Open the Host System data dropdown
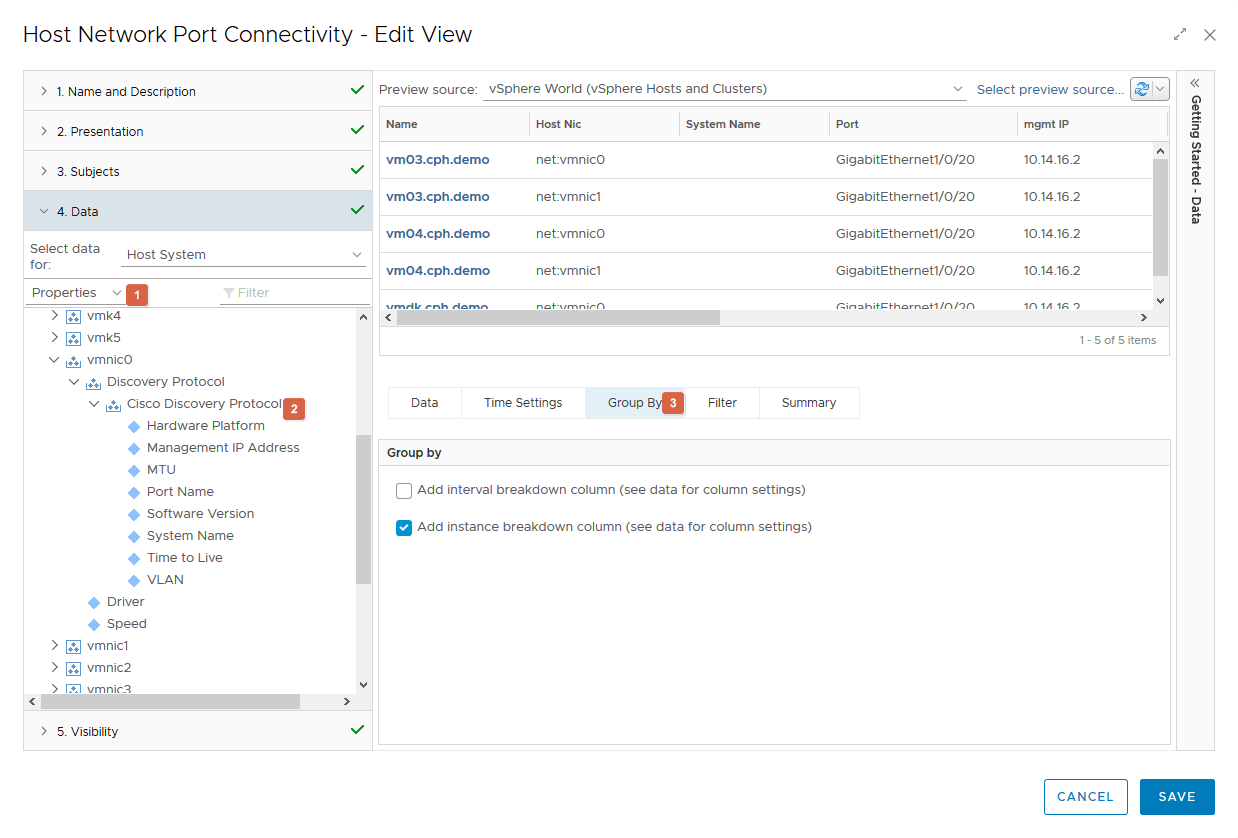1238x838 pixels. click(244, 255)
